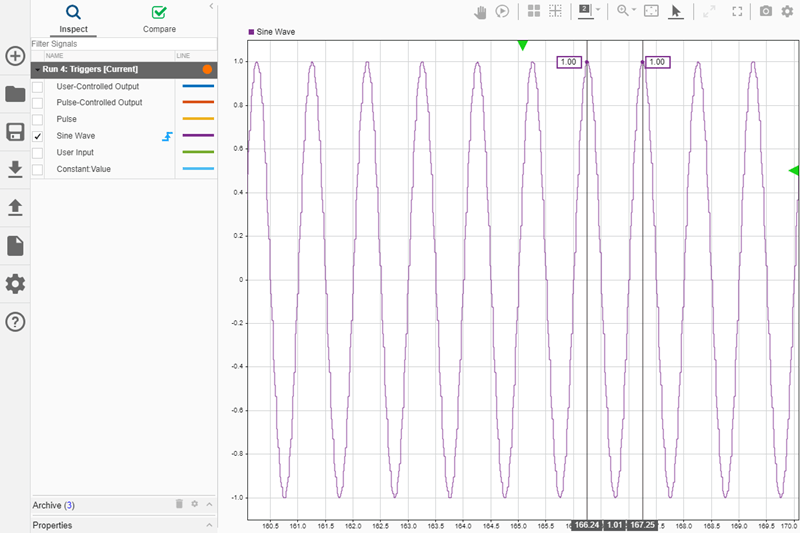Click the orange run status indicator
800x533 pixels.
(x=207, y=69)
